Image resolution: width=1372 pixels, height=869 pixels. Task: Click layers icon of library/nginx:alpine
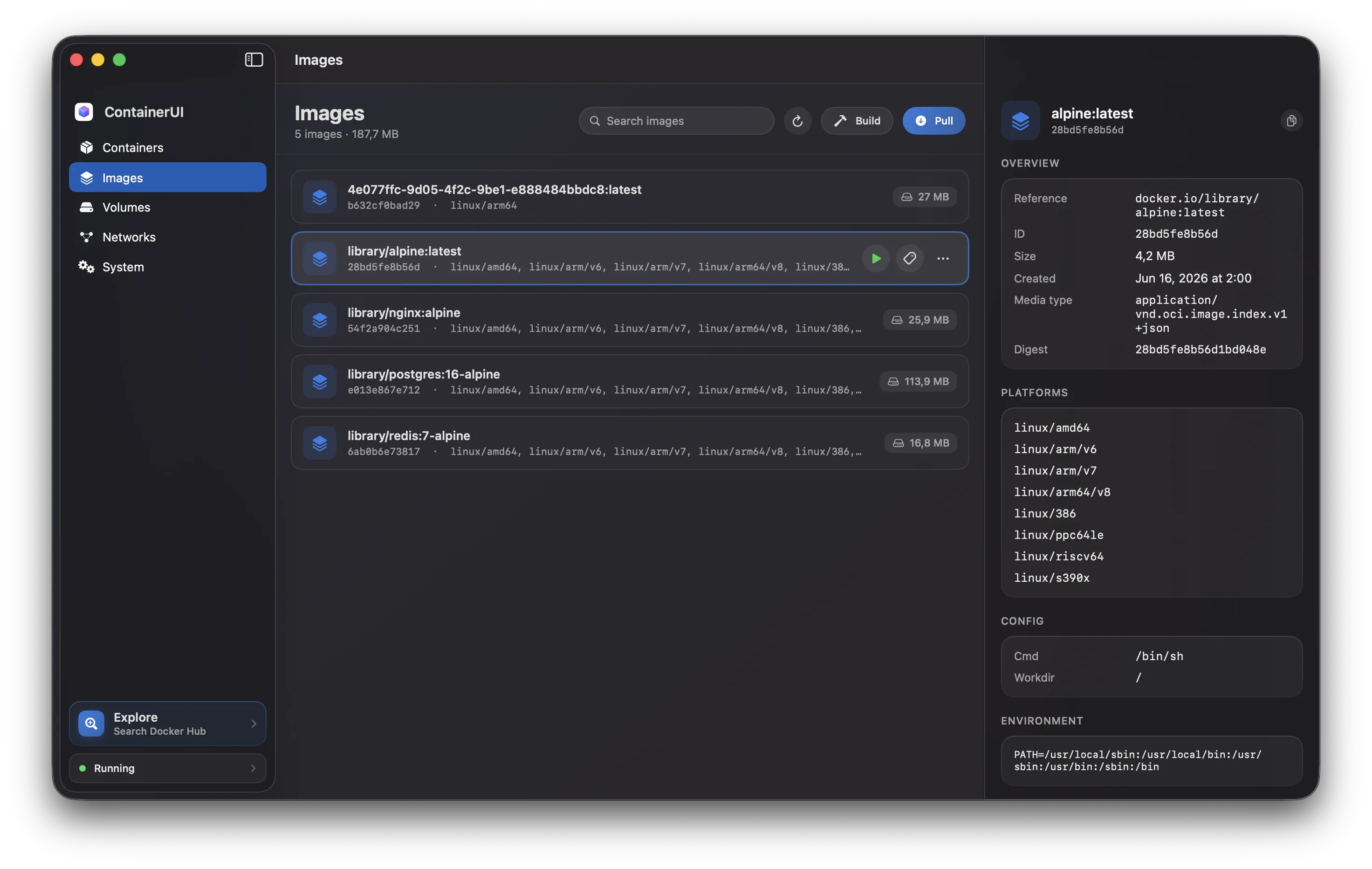click(320, 320)
